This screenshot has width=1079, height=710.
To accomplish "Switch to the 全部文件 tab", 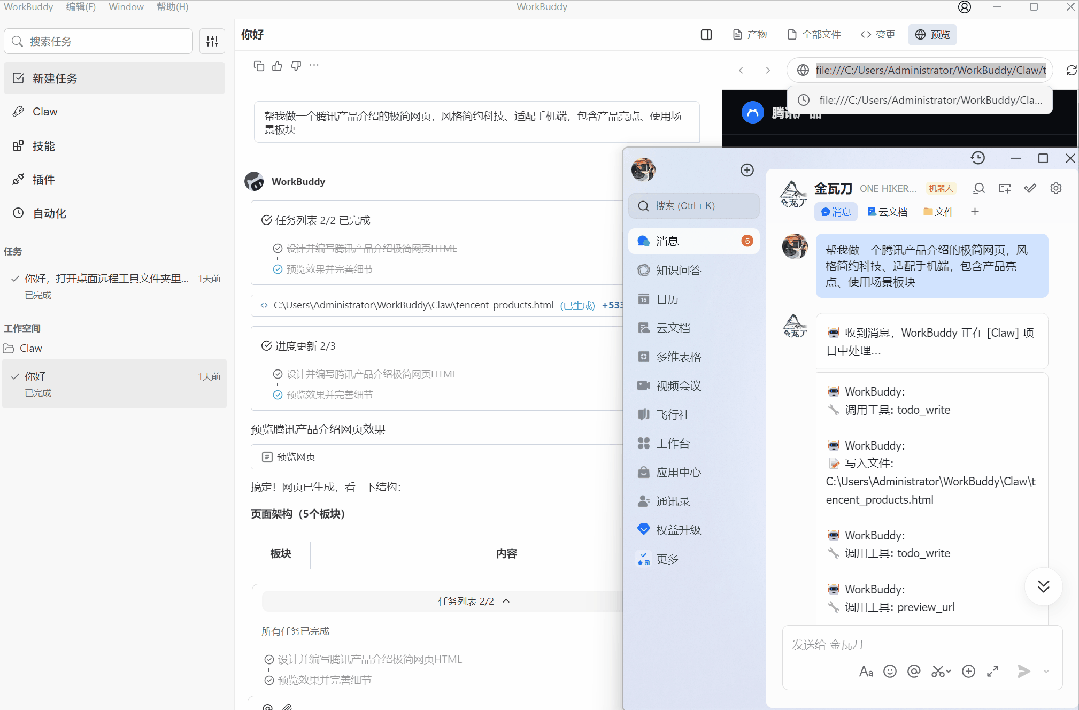I will 814,34.
